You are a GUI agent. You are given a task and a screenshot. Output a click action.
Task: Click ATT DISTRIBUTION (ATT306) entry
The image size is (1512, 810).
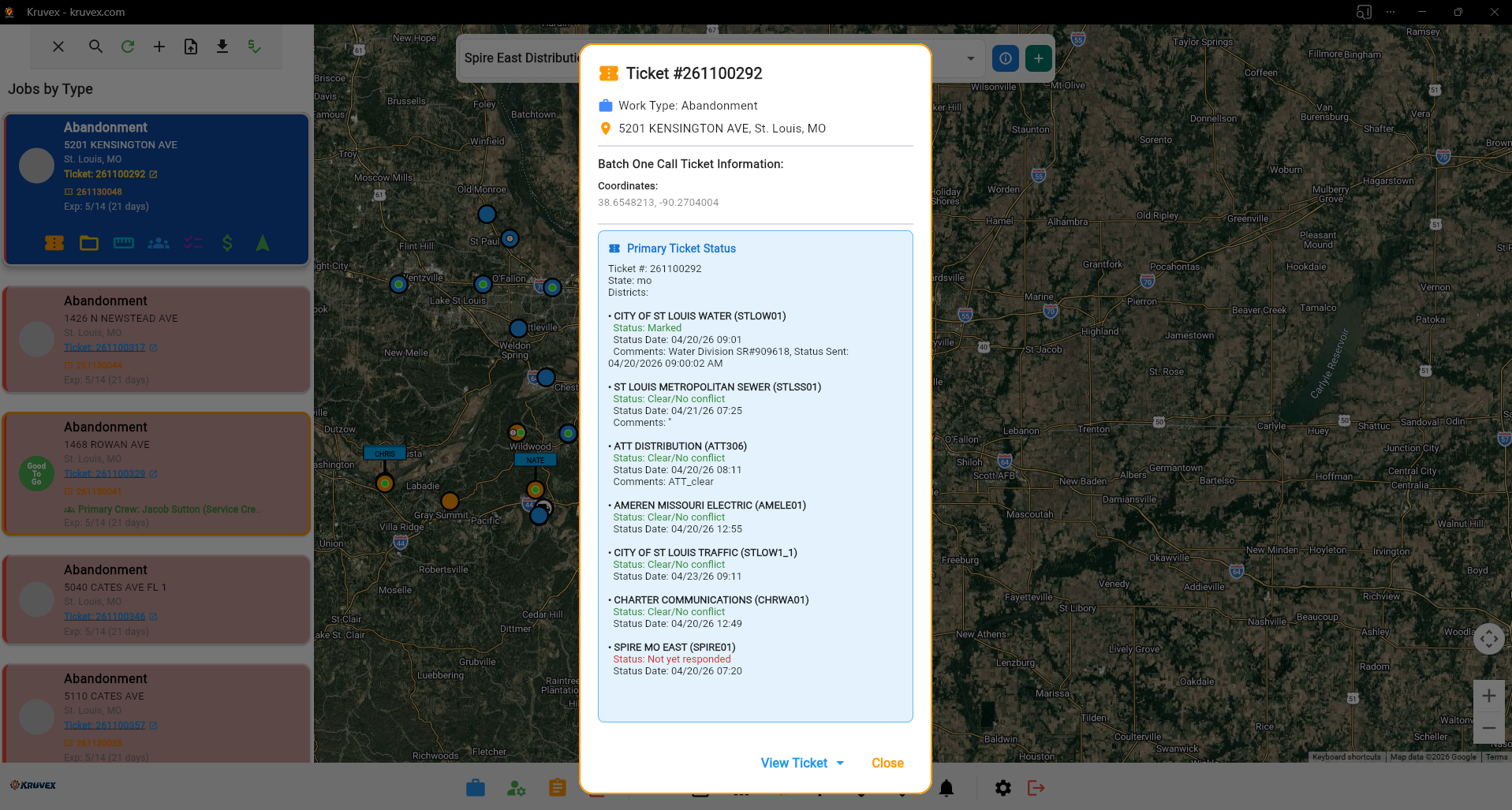pyautogui.click(x=680, y=446)
